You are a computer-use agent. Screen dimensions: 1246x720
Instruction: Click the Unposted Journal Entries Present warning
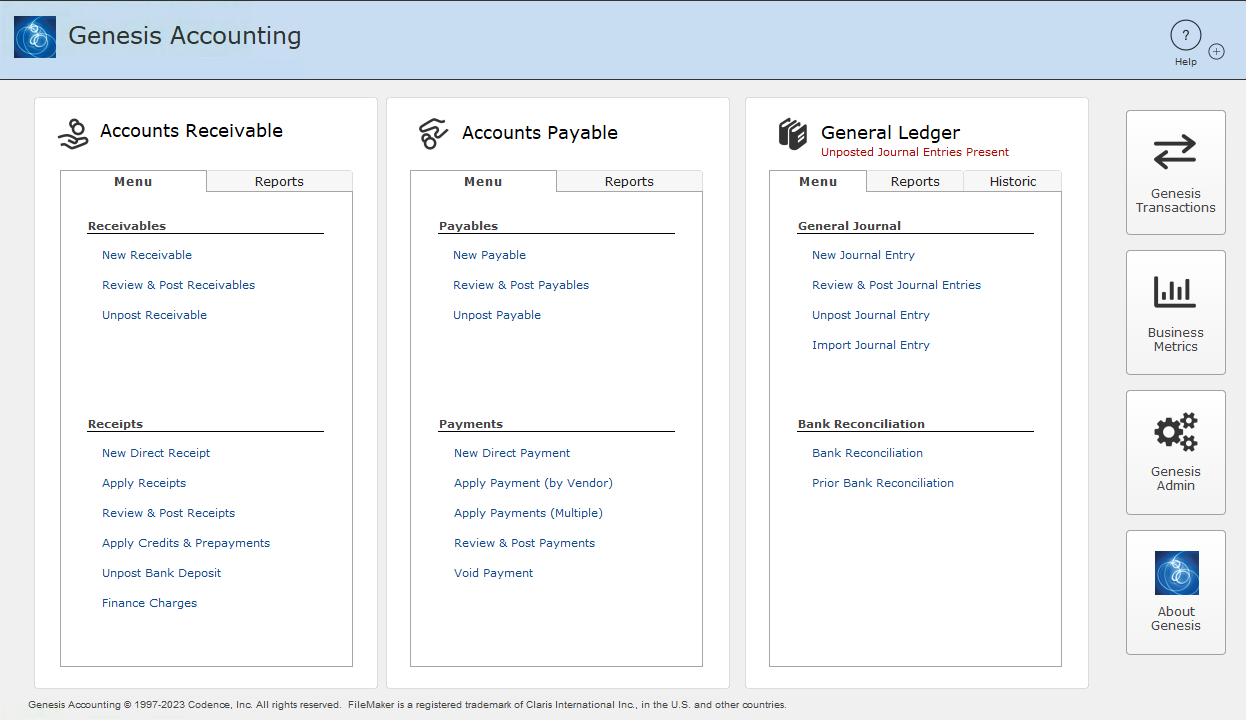point(915,151)
